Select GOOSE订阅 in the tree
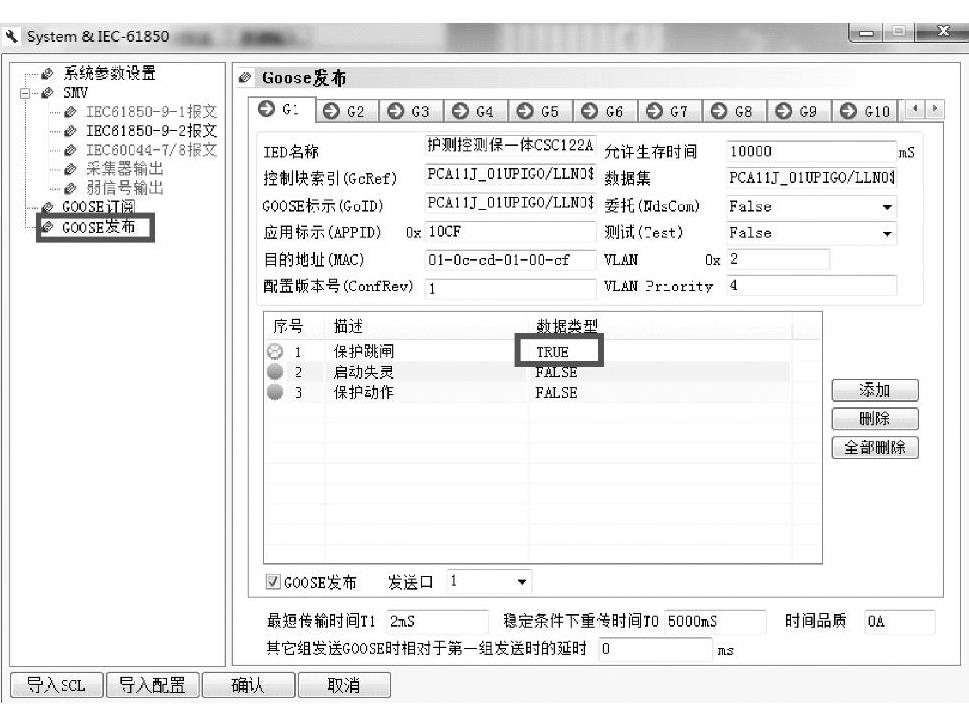969x704 pixels. click(98, 207)
